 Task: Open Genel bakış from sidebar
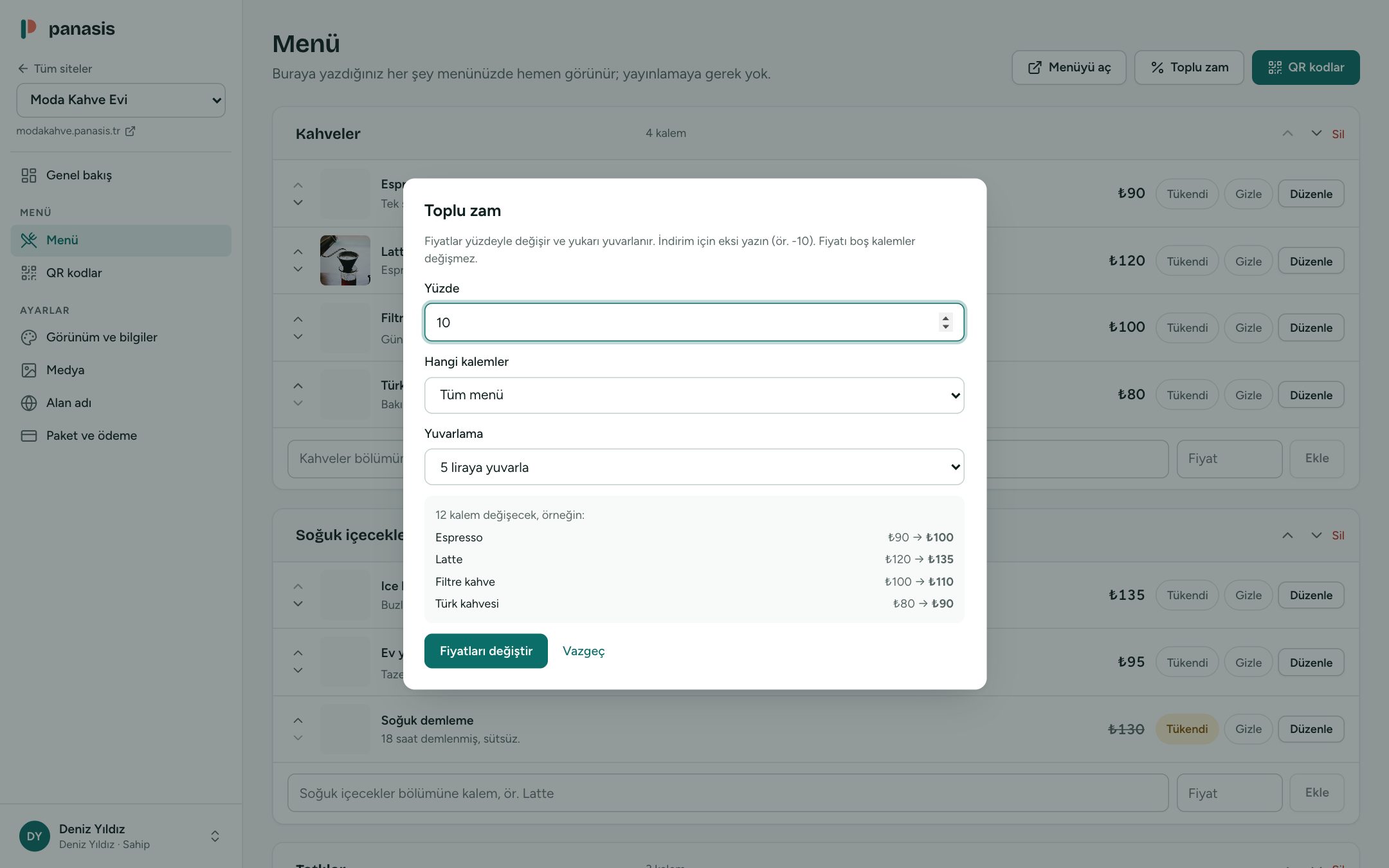(x=121, y=175)
